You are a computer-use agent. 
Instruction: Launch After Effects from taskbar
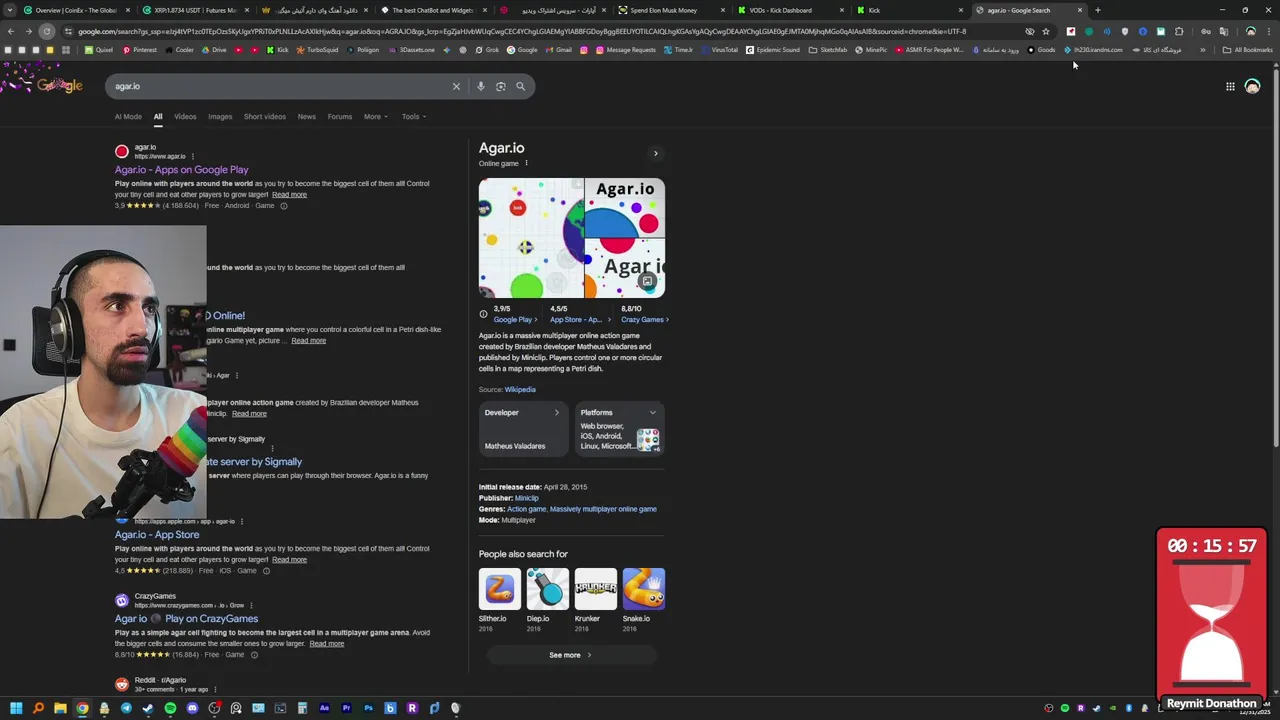click(x=324, y=708)
